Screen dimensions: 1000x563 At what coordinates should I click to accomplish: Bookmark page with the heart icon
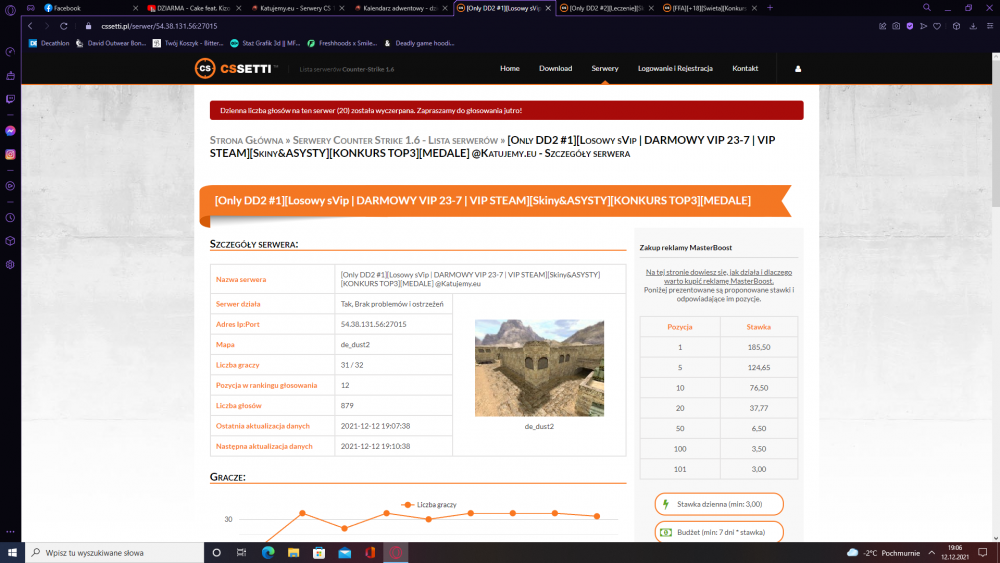pyautogui.click(x=937, y=26)
